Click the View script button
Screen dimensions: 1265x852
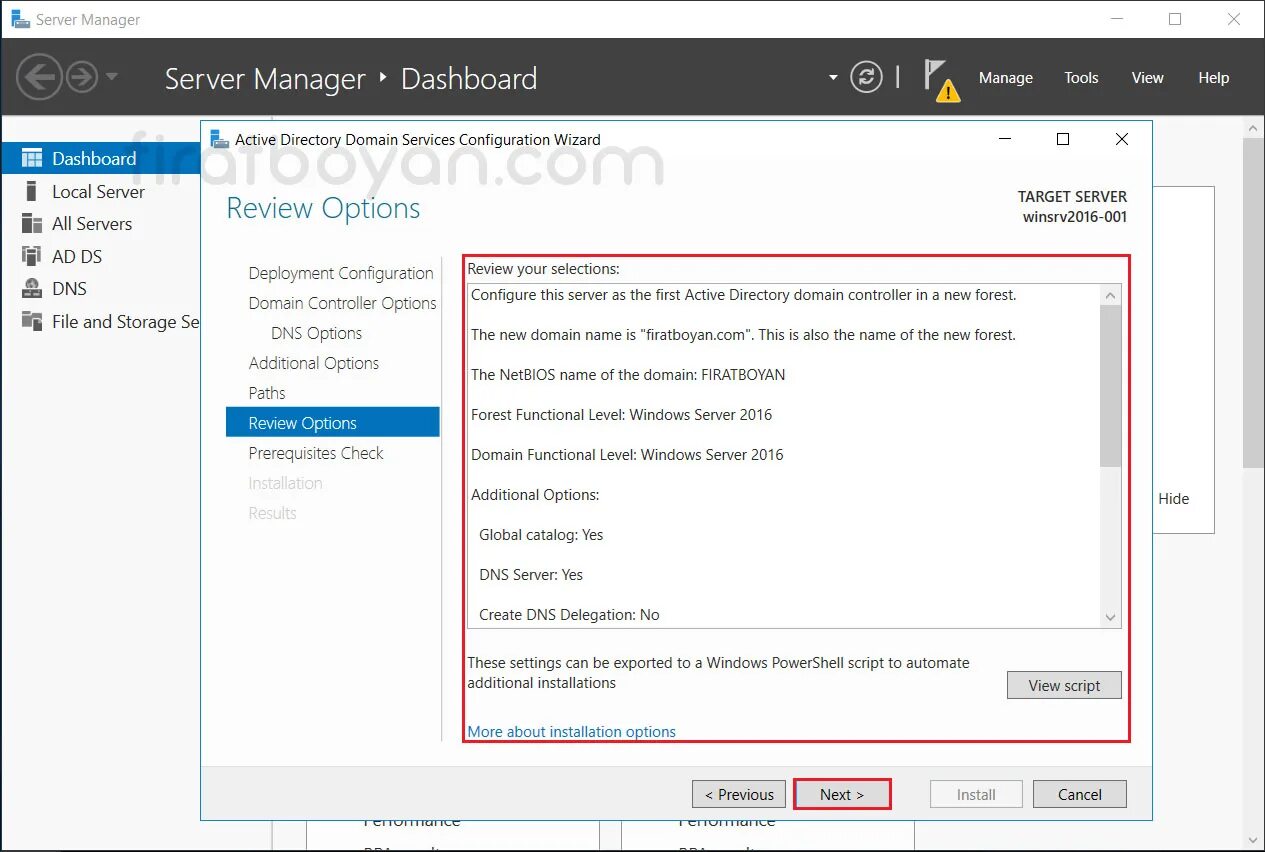coord(1064,685)
